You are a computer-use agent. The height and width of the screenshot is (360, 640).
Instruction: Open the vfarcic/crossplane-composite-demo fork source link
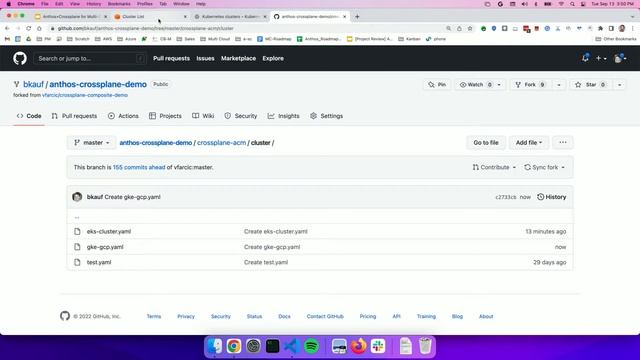[85, 95]
